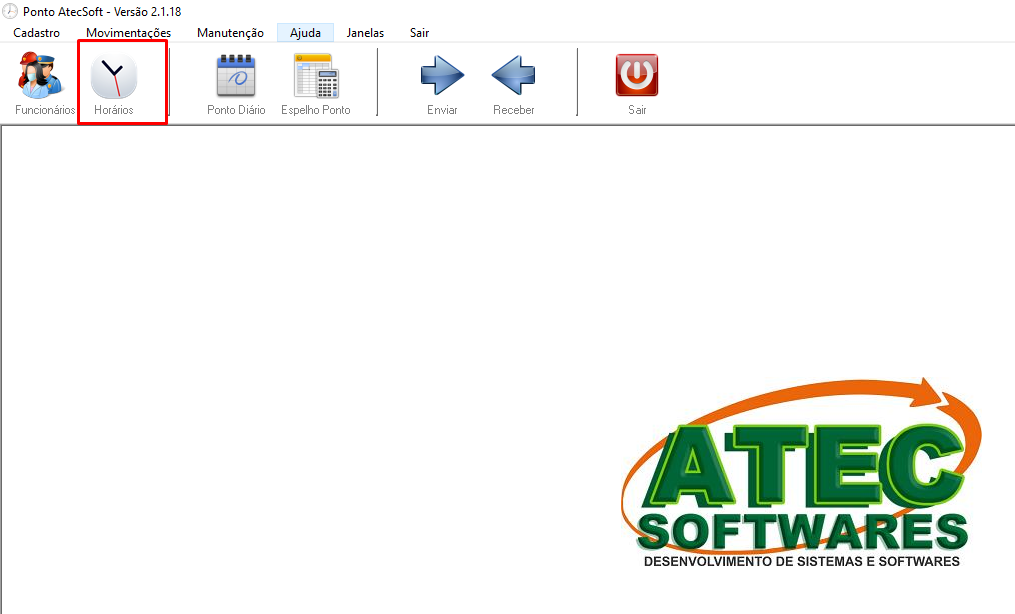Open the Cadastro menu

tap(36, 32)
